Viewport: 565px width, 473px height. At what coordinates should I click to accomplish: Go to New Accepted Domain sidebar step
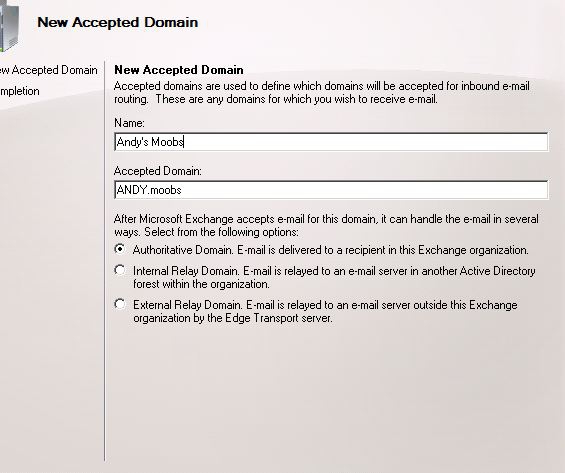49,70
